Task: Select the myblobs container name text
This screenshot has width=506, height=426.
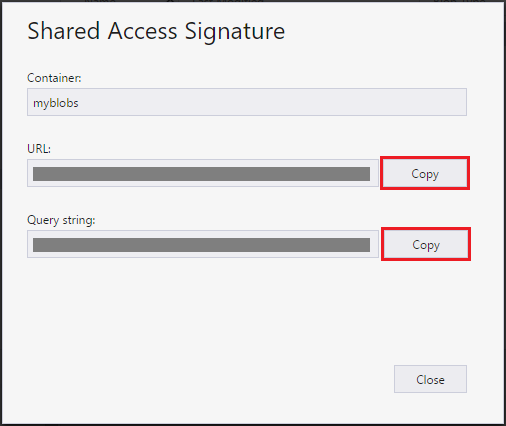Action: click(56, 103)
